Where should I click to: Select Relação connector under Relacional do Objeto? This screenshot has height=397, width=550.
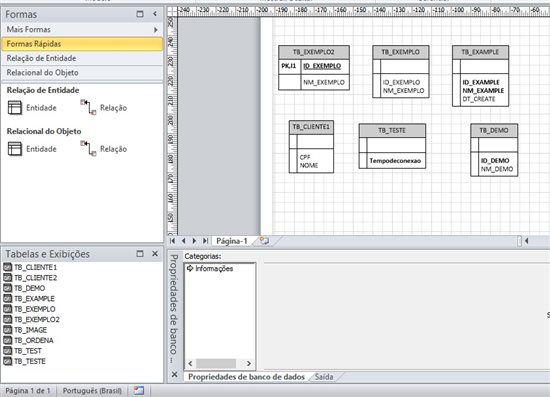click(103, 149)
